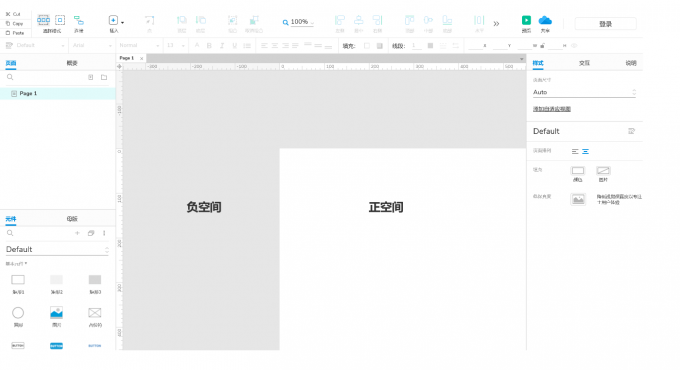Choose the contained selection mode icon

tap(60, 20)
